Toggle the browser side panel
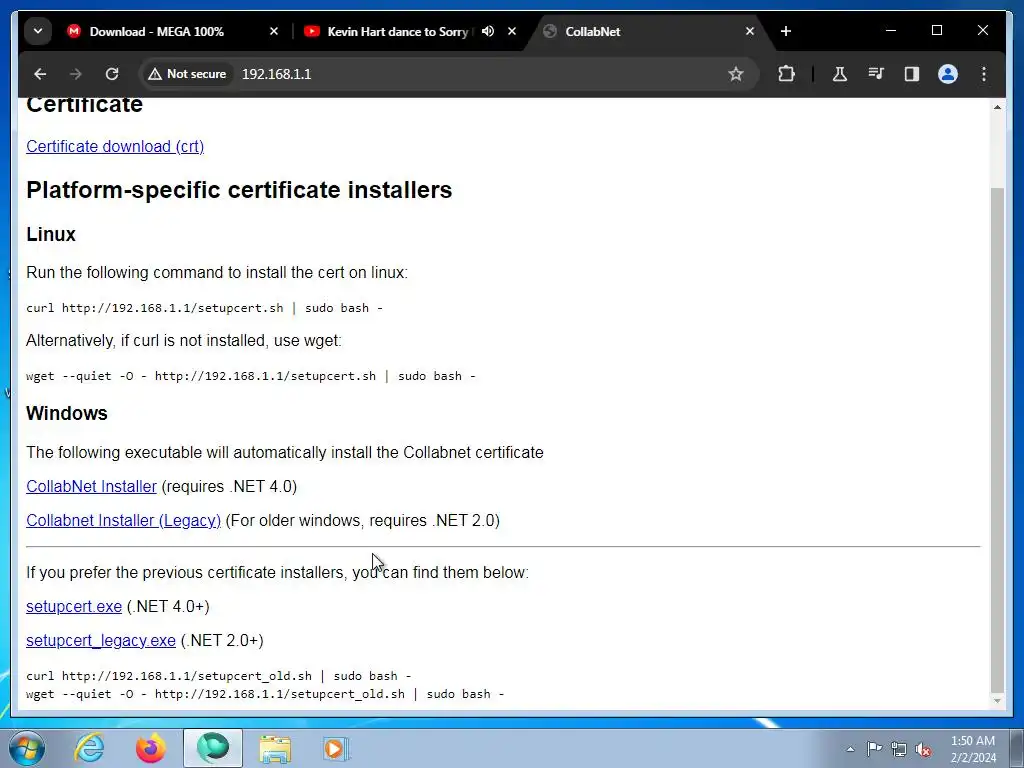This screenshot has height=768, width=1024. [x=912, y=74]
